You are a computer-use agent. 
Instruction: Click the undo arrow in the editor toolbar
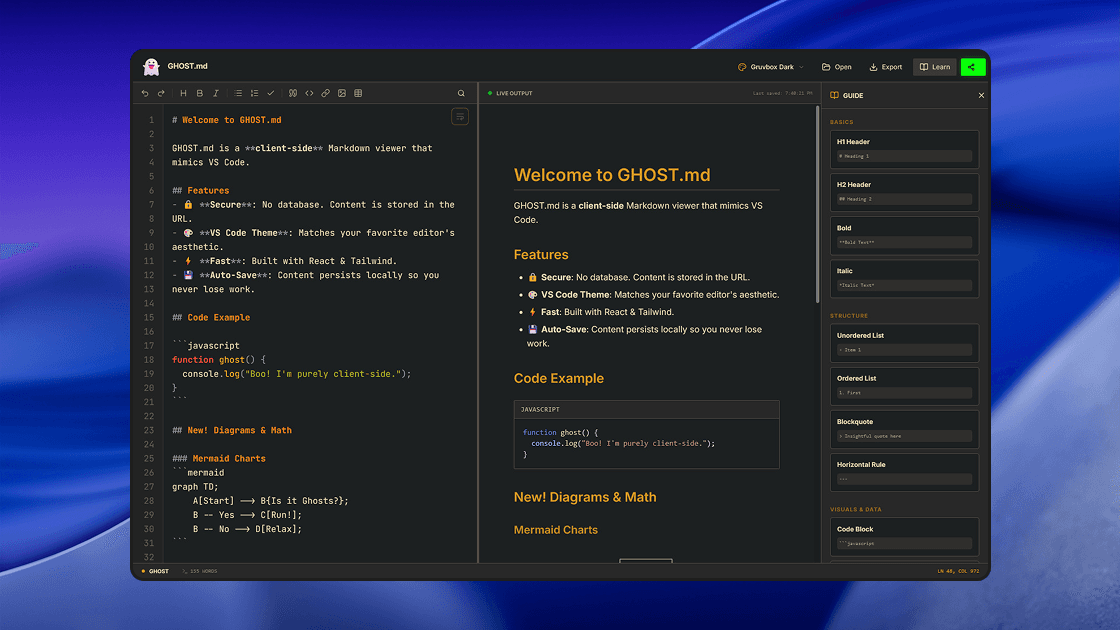coord(145,94)
